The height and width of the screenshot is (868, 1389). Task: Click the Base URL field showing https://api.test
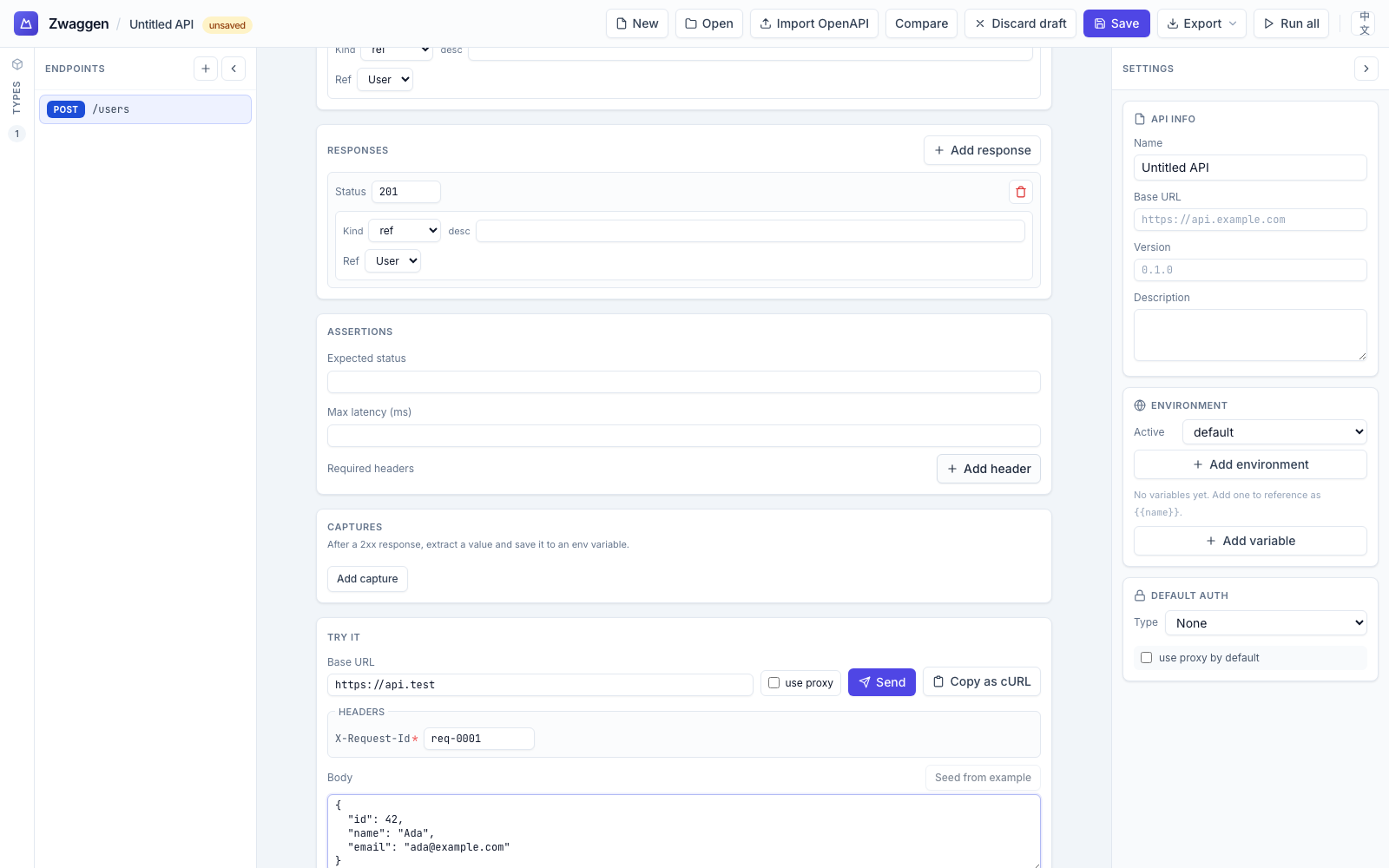click(540, 684)
